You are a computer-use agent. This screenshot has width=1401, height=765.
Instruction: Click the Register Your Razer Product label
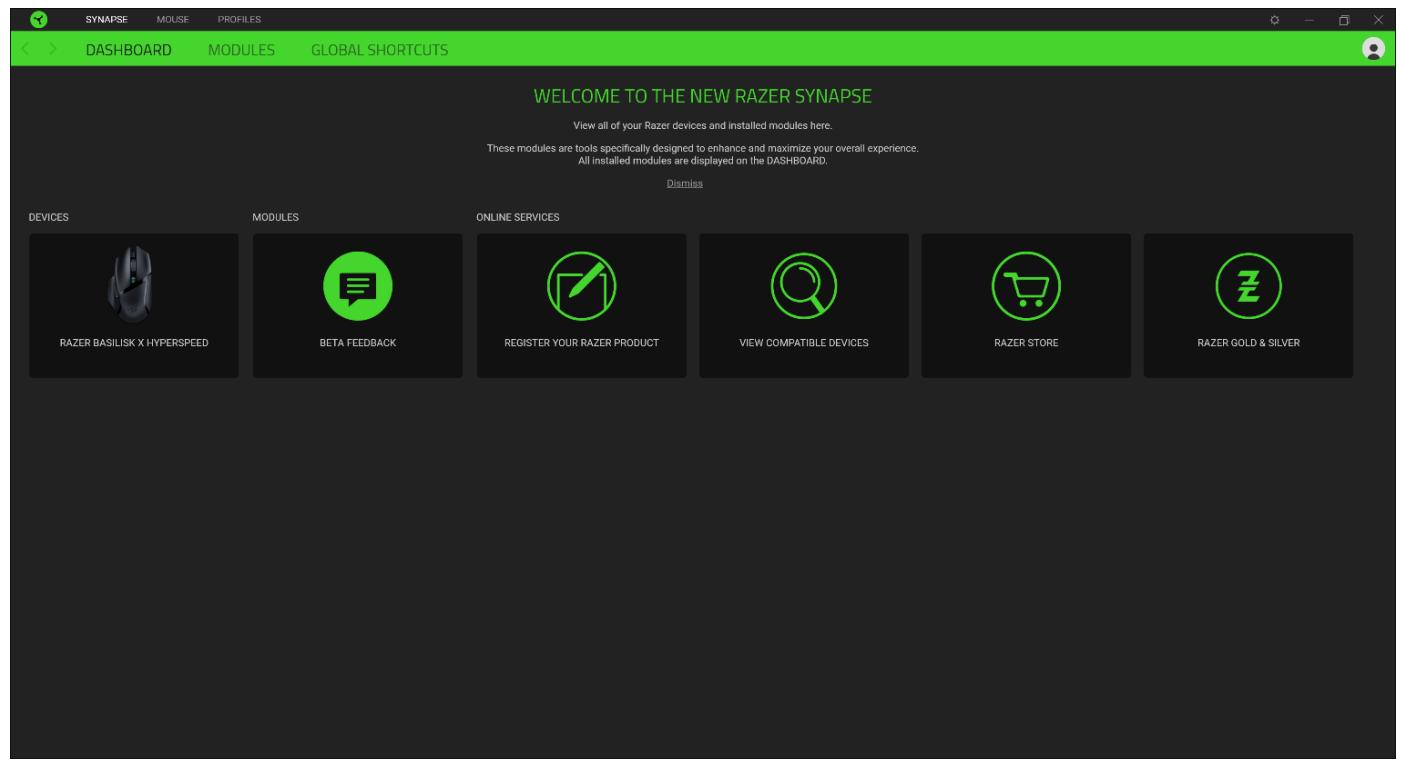pos(581,343)
